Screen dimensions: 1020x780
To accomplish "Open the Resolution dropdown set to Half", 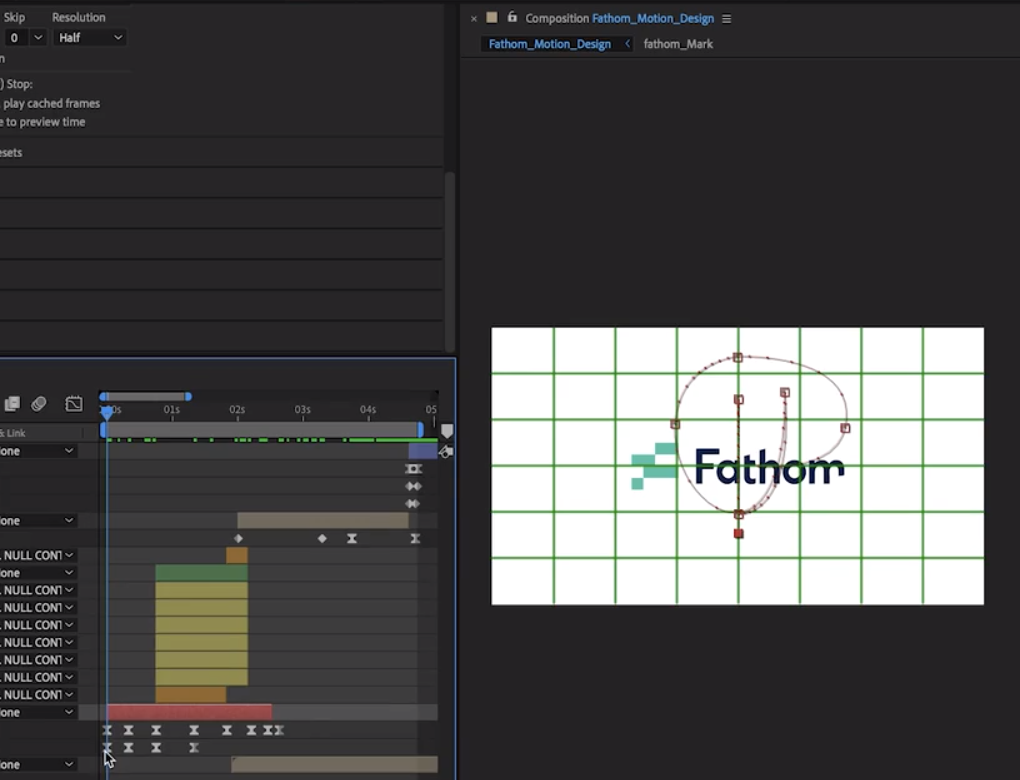I will coord(89,38).
